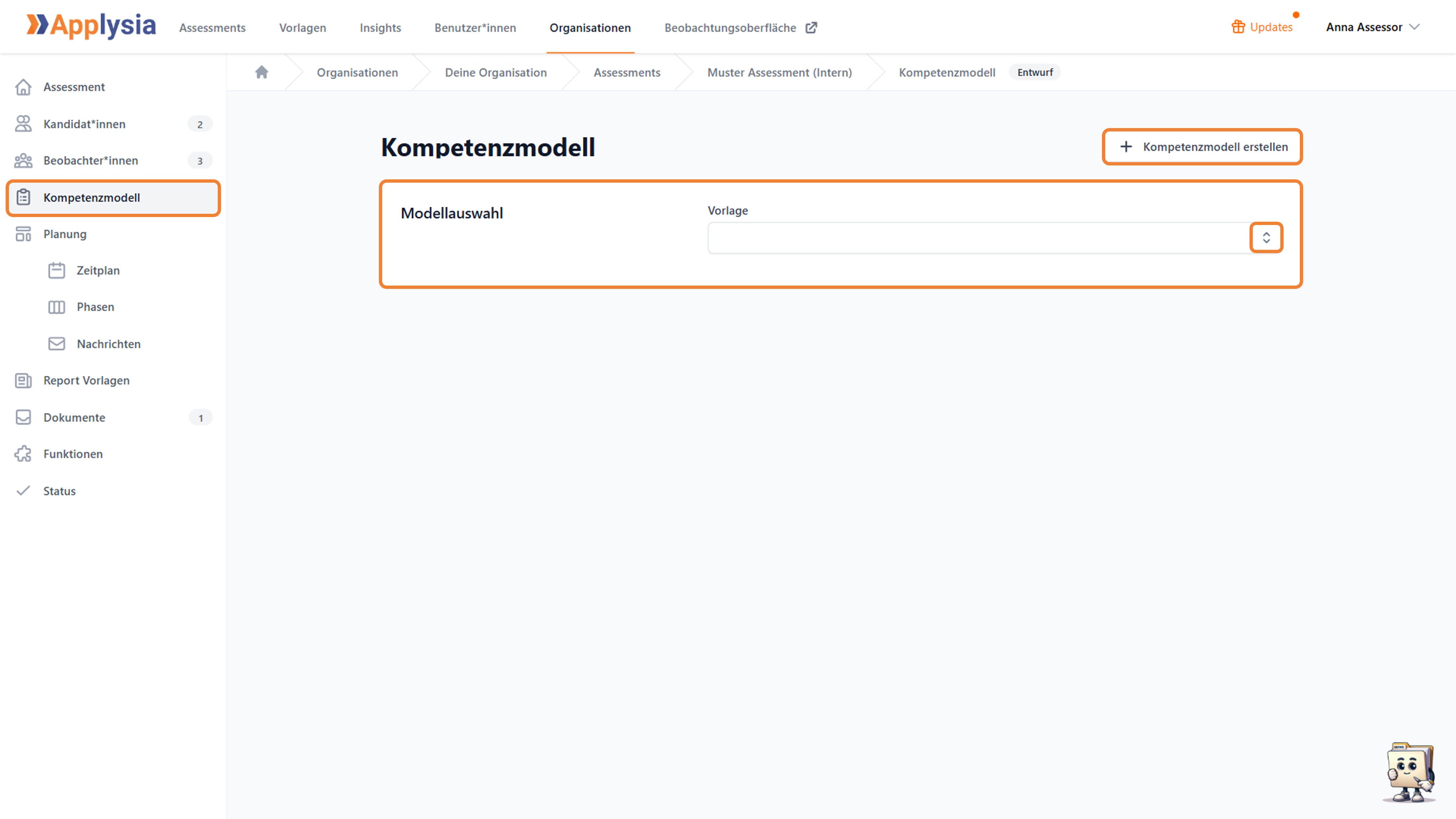Open the Vorlage dropdown arrows
Viewport: 1456px width, 819px height.
point(1266,238)
